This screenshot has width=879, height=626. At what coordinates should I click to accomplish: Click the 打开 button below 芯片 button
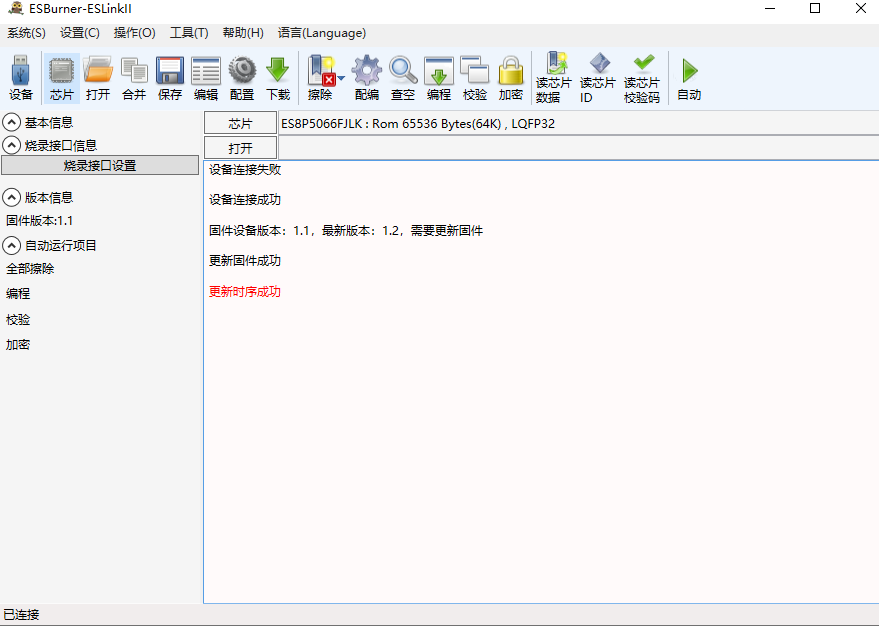[240, 148]
